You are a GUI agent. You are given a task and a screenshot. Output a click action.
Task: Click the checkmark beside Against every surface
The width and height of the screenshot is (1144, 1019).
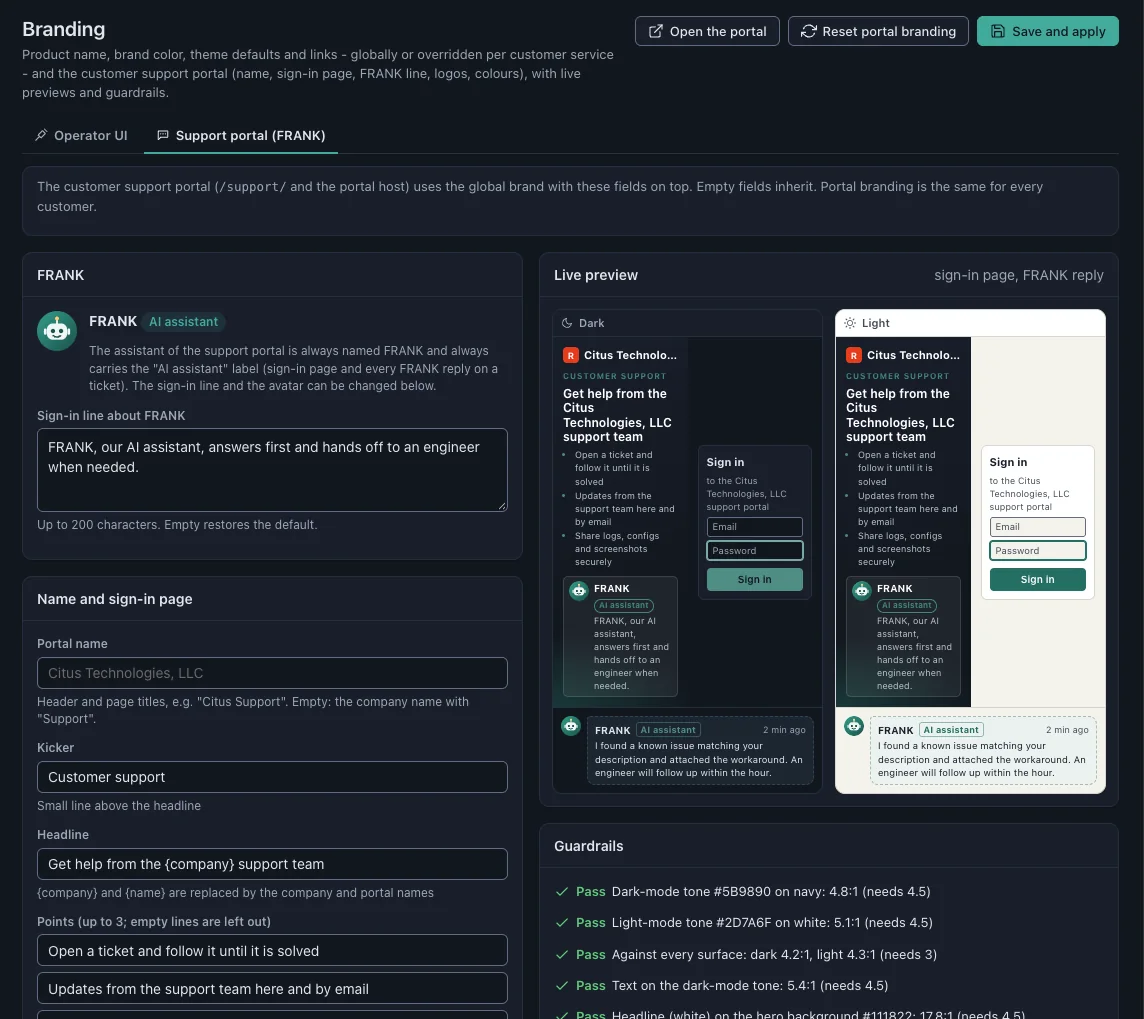coord(562,954)
